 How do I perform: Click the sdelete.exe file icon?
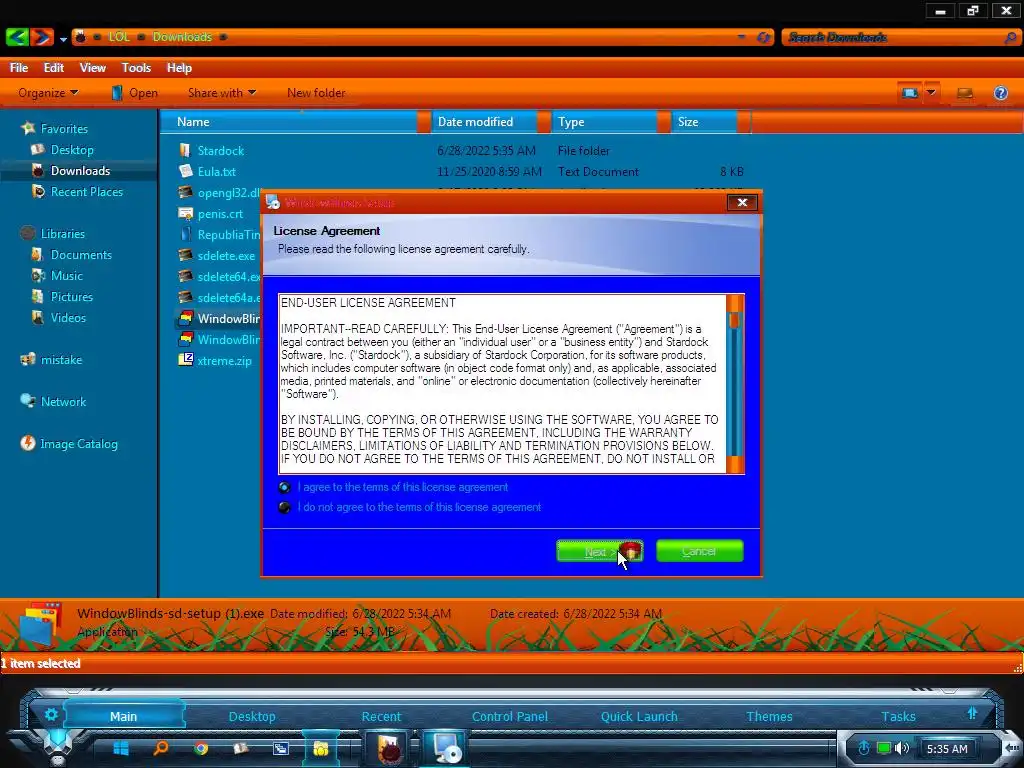pos(185,255)
